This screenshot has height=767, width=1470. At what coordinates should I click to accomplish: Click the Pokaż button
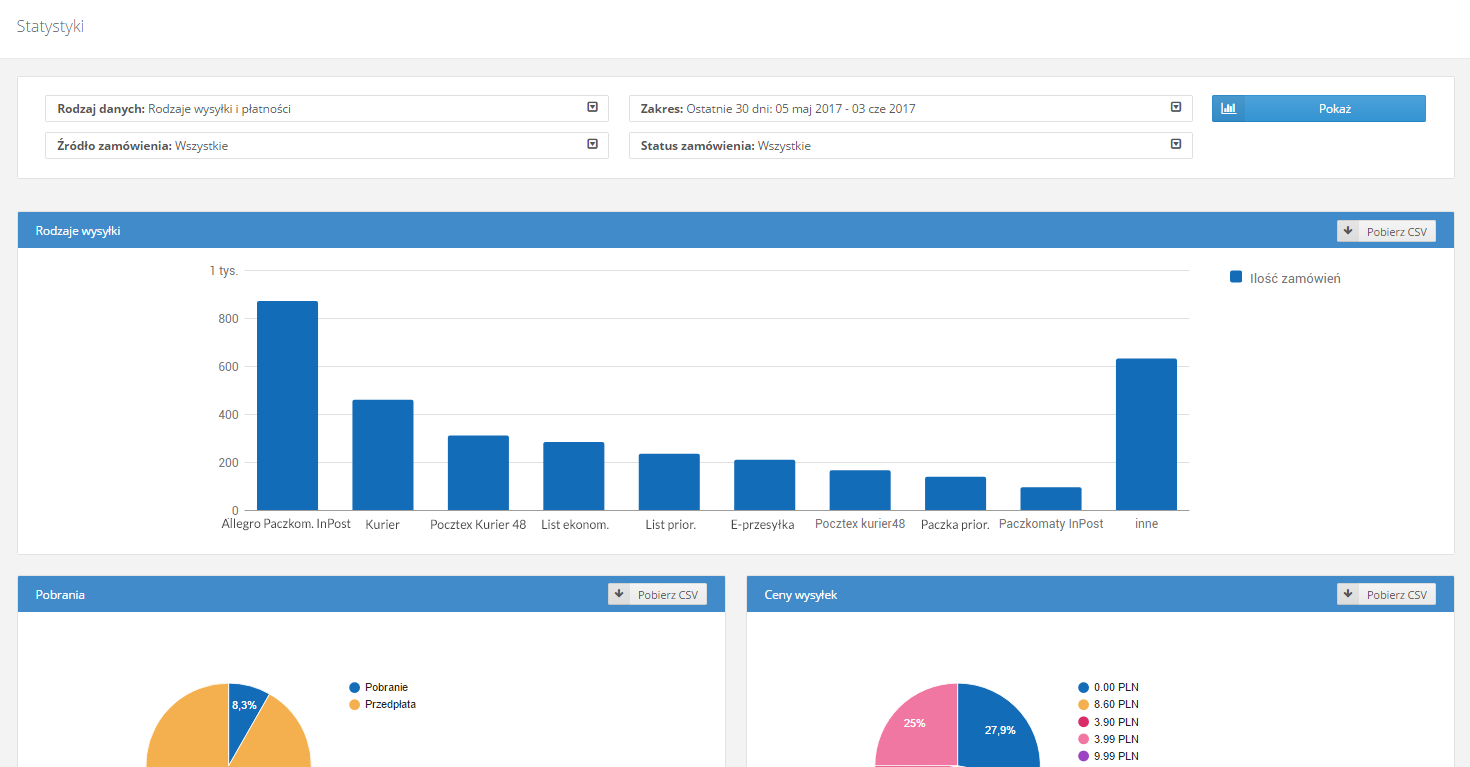(1319, 108)
